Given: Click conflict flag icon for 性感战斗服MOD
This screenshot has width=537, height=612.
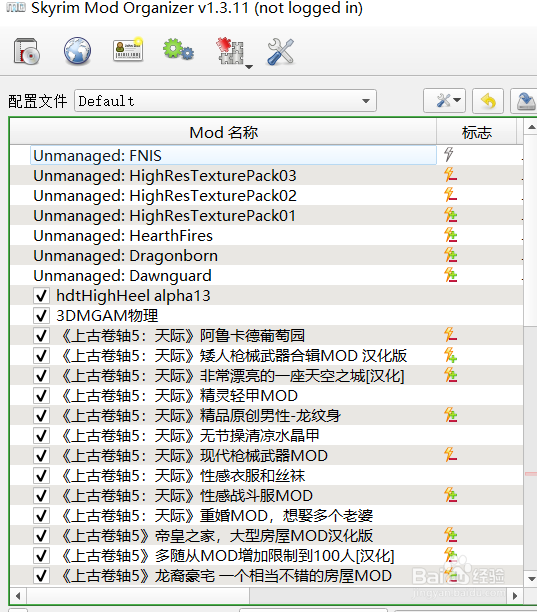Looking at the screenshot, I should click(450, 495).
